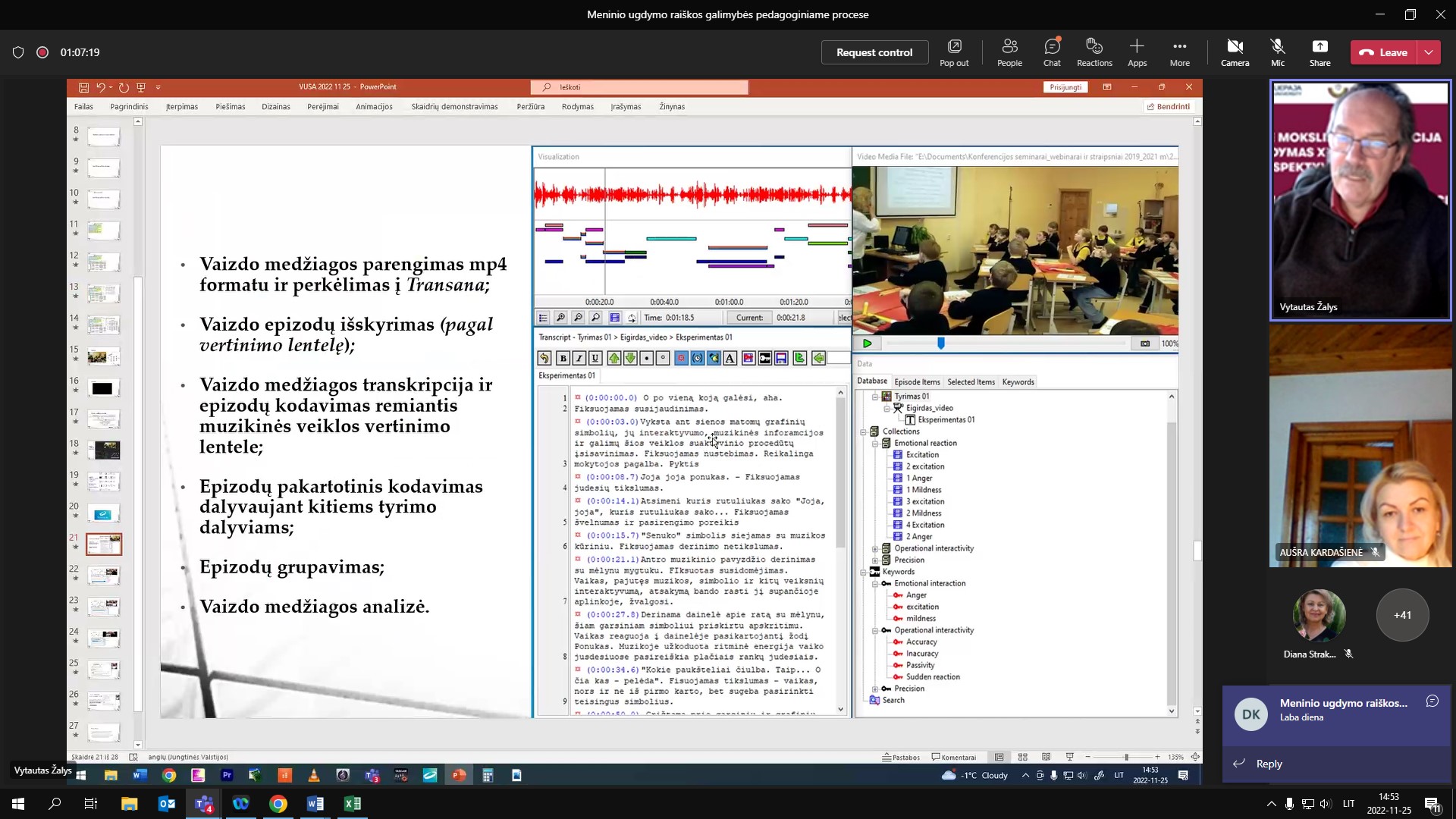Open Share content tray
1456x819 pixels.
tap(1319, 52)
